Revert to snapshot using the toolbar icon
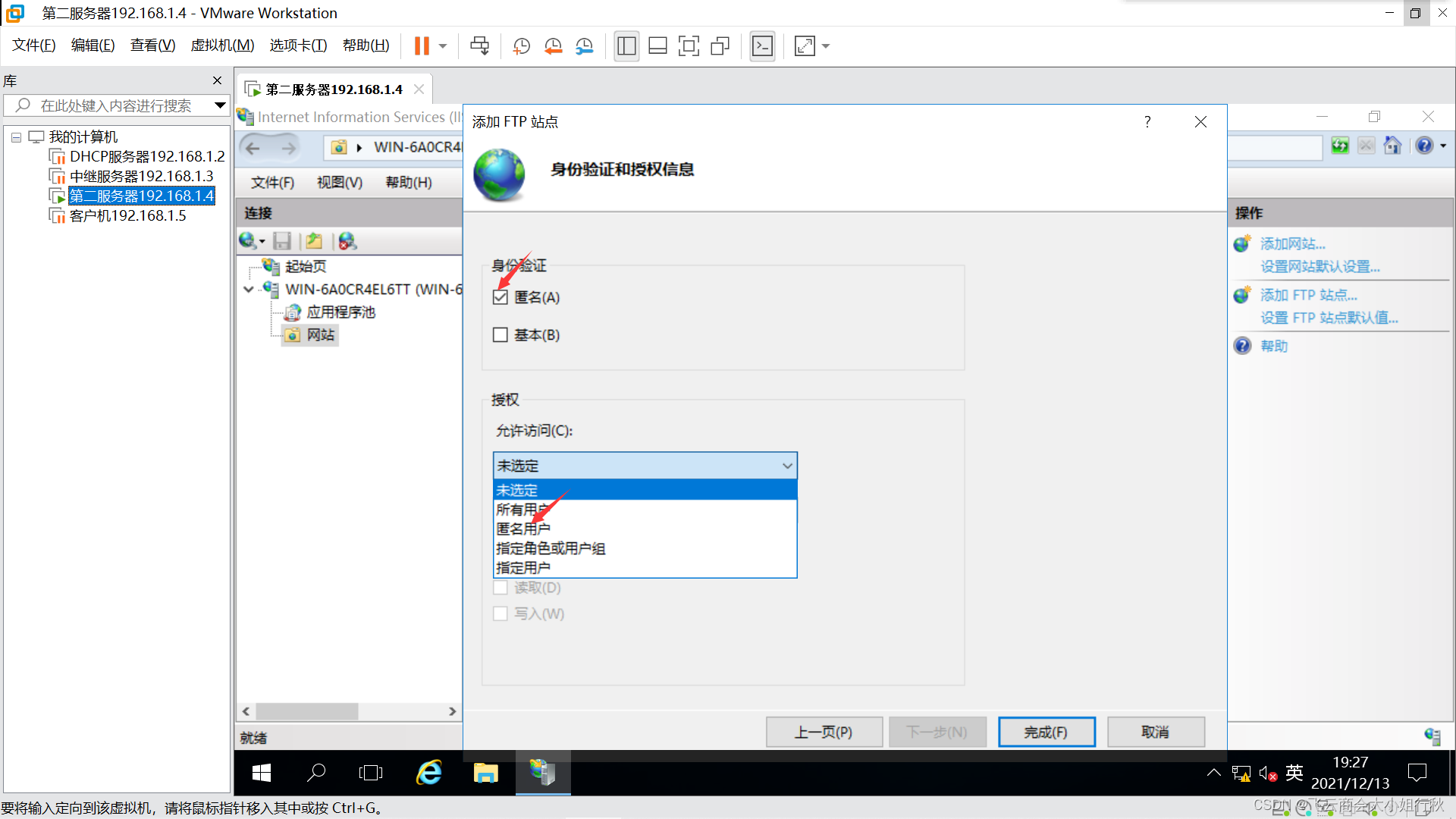This screenshot has height=819, width=1456. tap(553, 46)
